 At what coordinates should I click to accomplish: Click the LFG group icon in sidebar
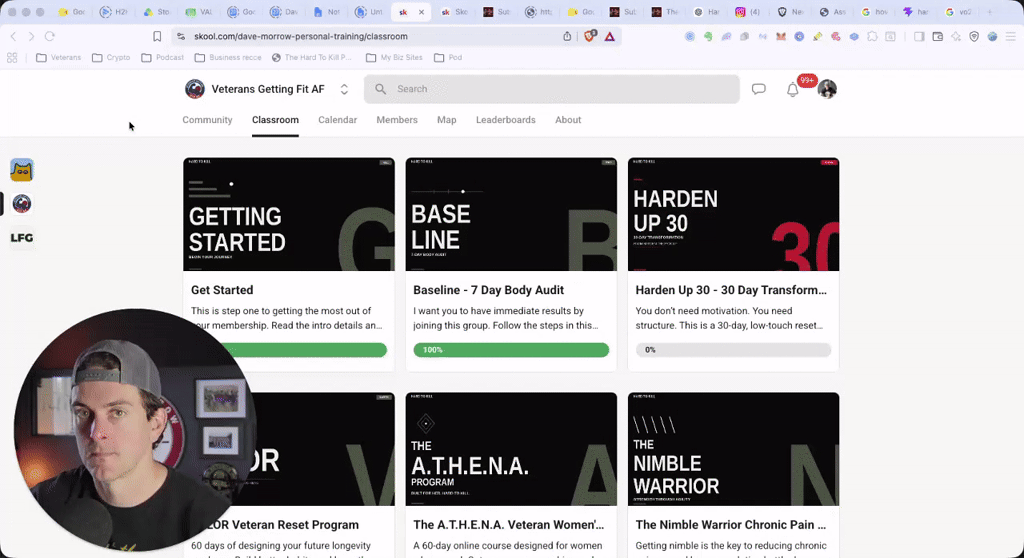(22, 238)
